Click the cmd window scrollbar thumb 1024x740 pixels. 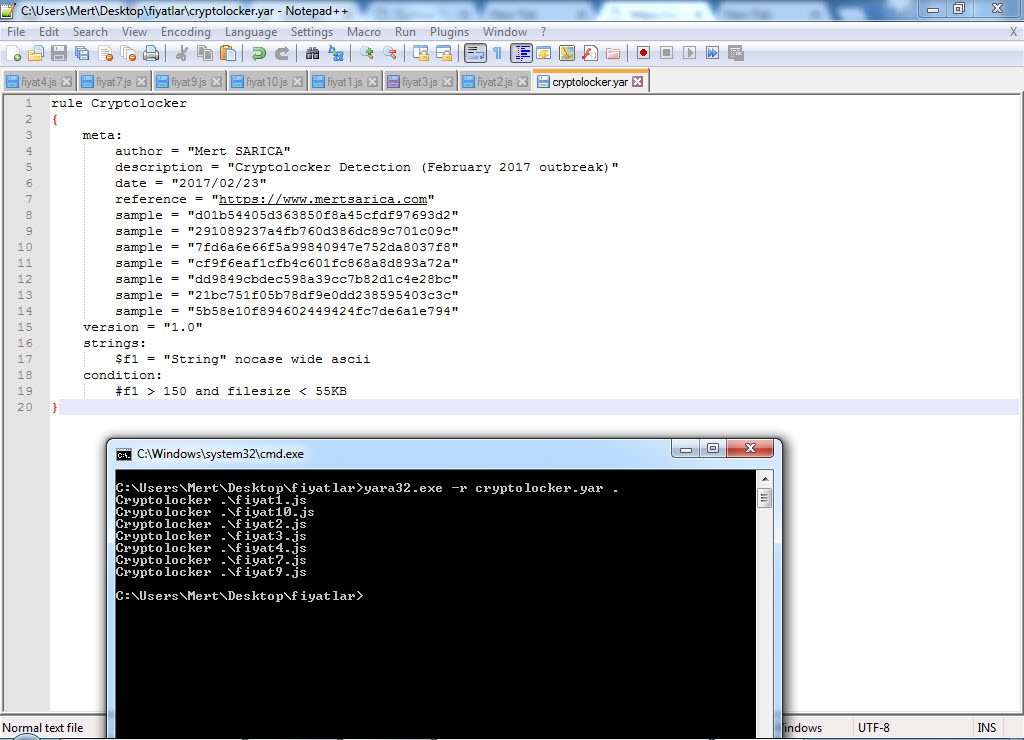pyautogui.click(x=765, y=498)
